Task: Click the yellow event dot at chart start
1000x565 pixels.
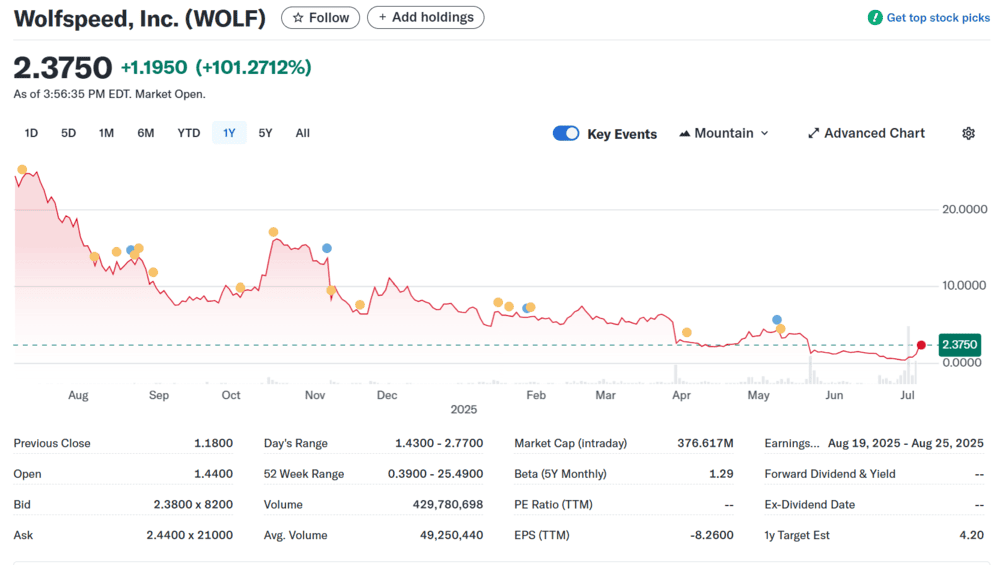Action: click(22, 170)
